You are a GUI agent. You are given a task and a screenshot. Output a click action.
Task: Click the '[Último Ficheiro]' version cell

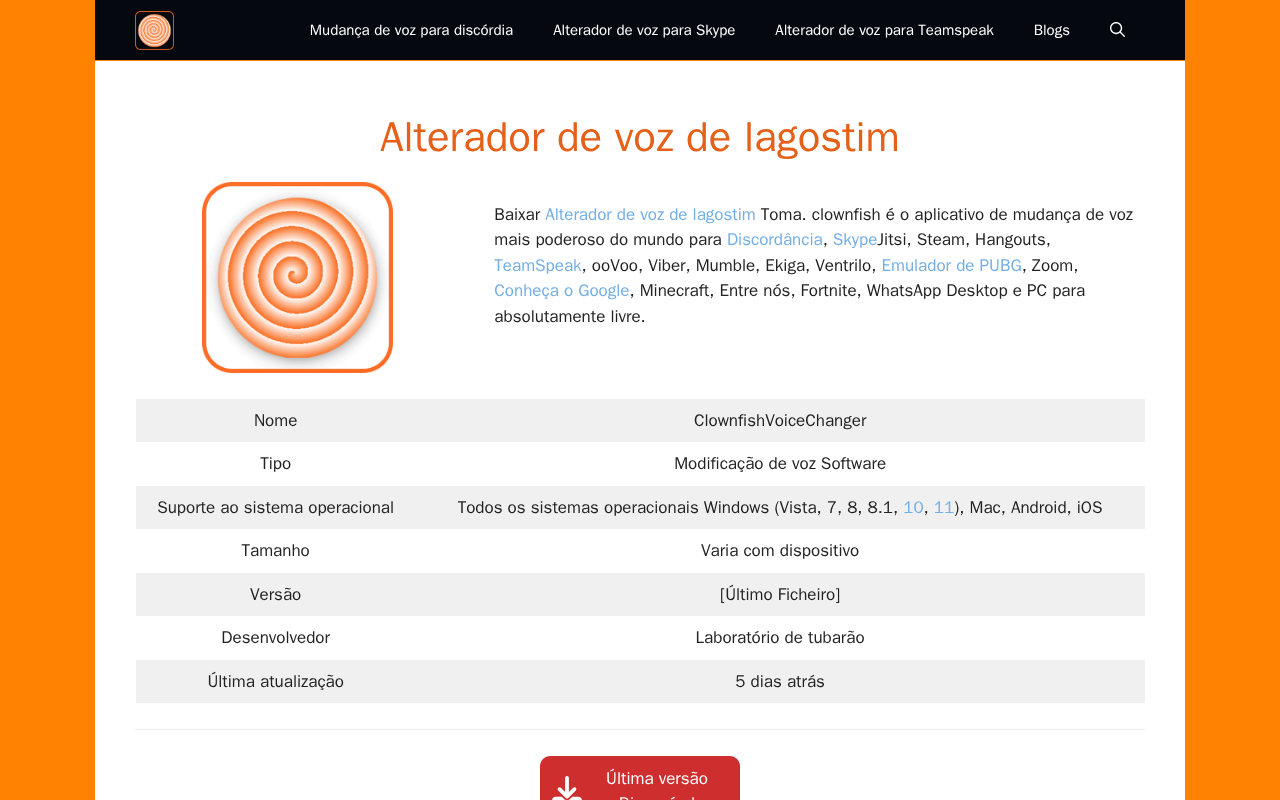click(780, 595)
